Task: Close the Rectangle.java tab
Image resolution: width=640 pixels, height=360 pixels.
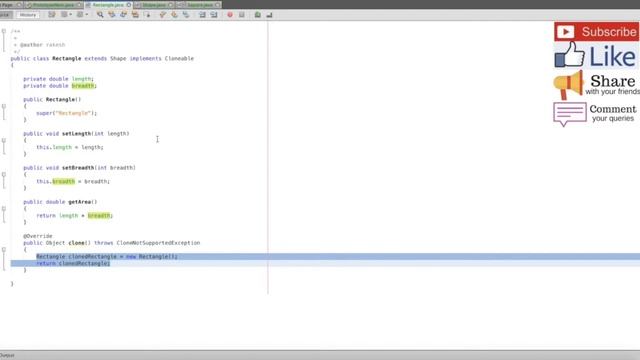Action: point(129,5)
